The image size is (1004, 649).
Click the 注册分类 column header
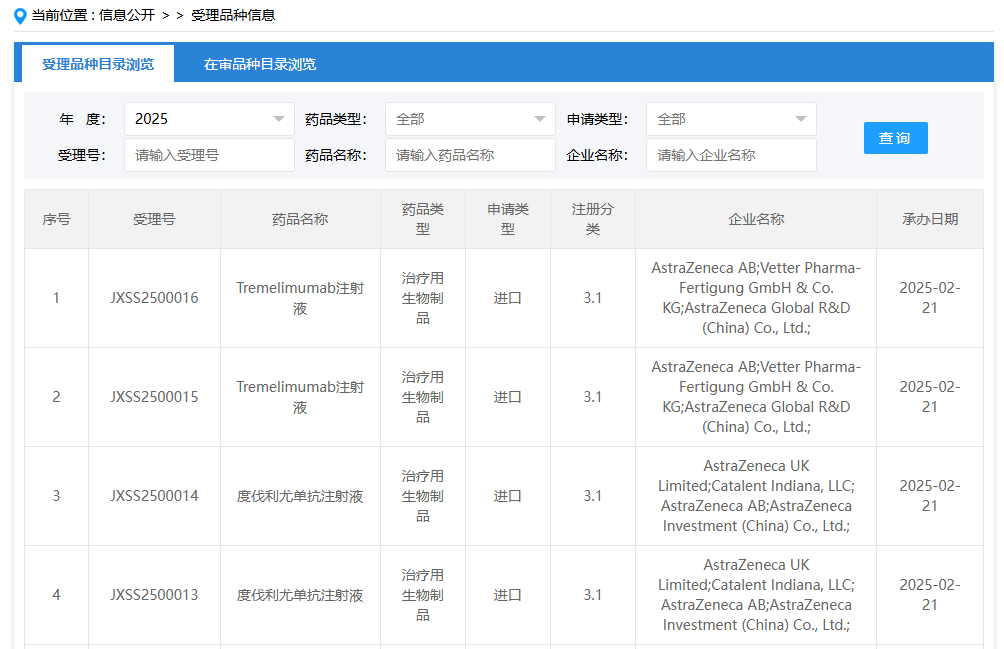tap(593, 219)
